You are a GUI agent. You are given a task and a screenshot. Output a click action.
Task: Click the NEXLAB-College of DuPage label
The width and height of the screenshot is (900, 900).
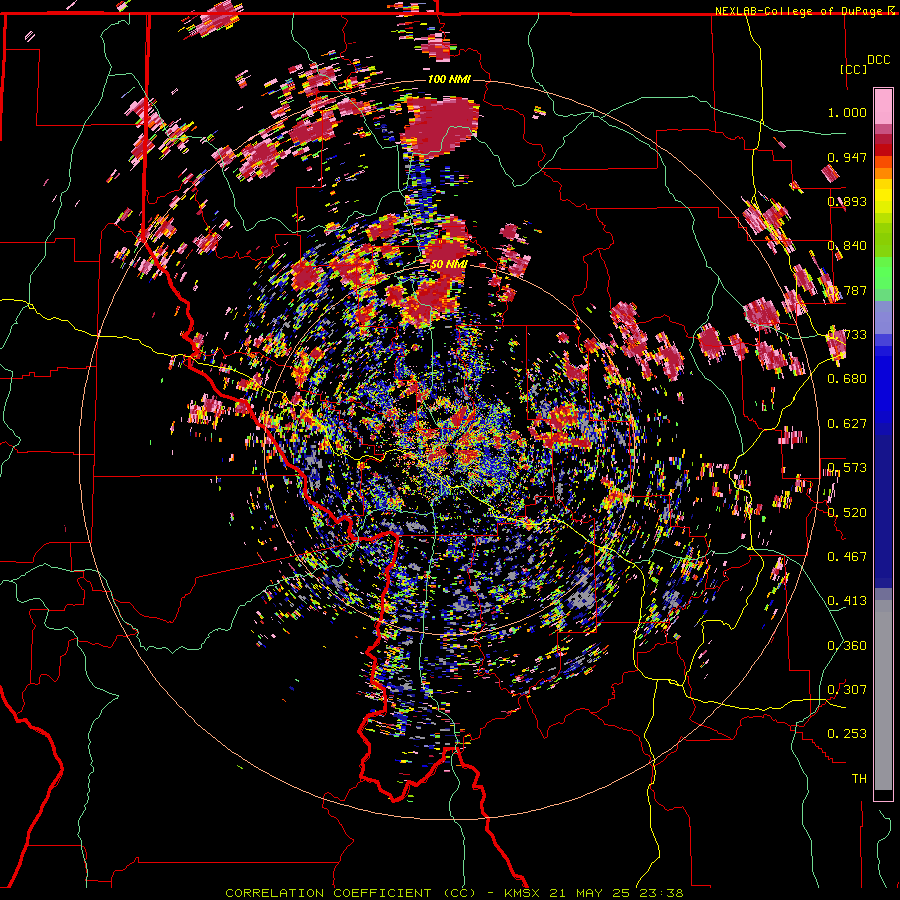point(800,11)
